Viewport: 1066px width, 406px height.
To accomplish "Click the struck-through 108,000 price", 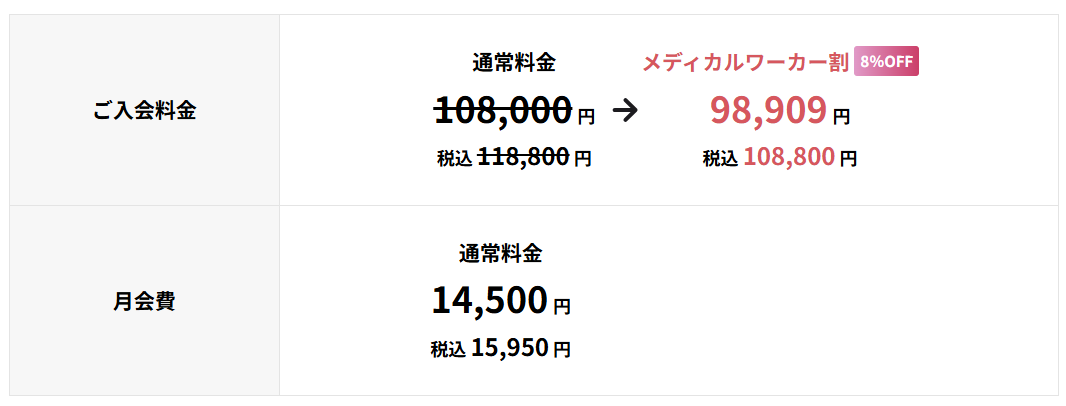I will click(503, 110).
